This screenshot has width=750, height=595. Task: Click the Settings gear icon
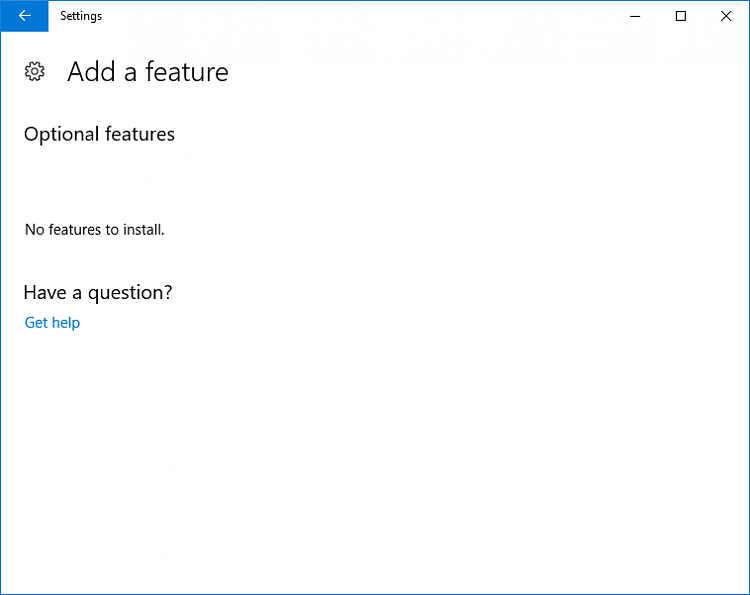coord(35,71)
